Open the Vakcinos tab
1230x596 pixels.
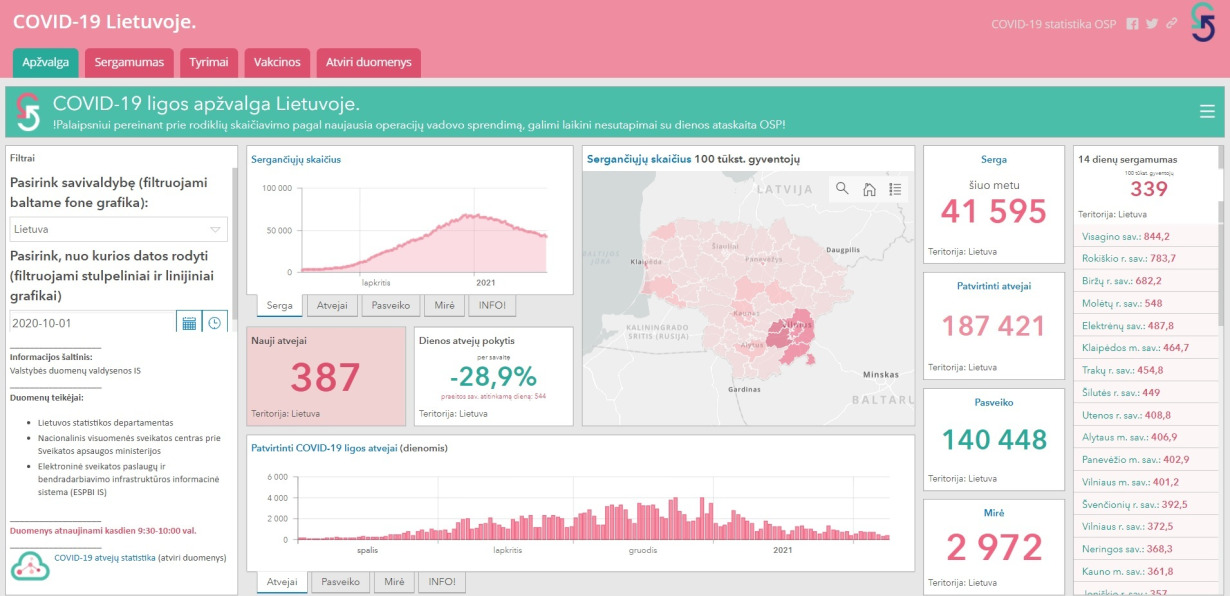click(x=277, y=63)
